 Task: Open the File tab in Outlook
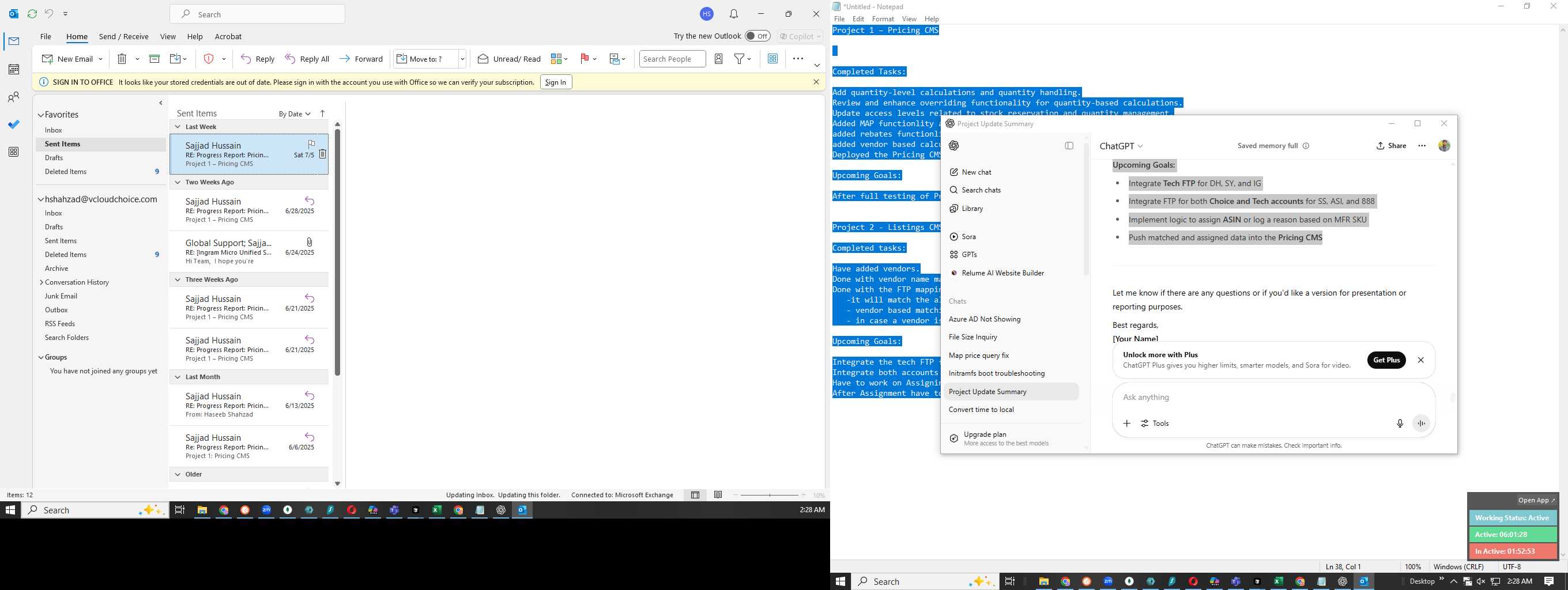(x=46, y=36)
